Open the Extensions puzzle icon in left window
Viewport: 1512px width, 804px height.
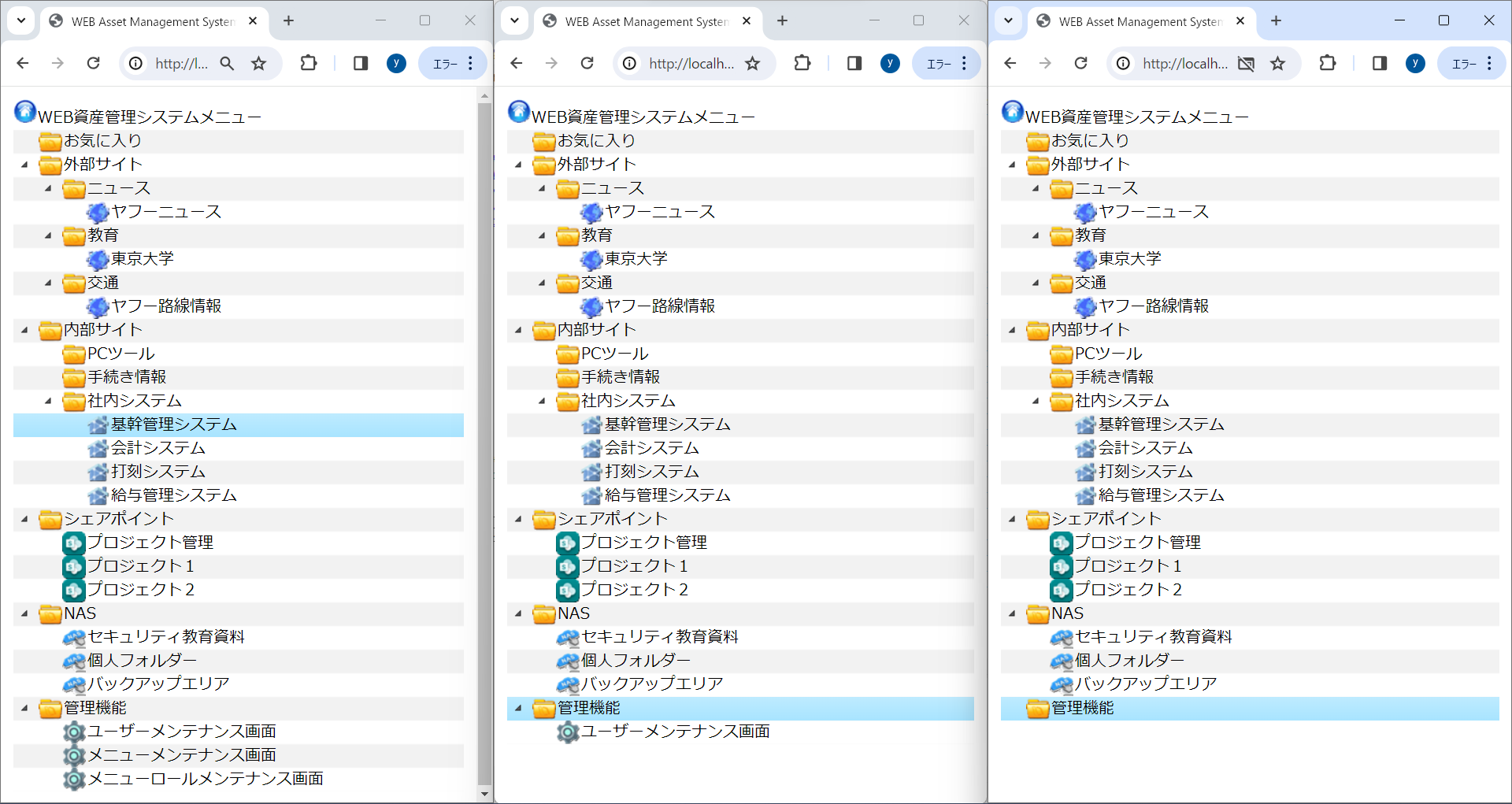click(309, 64)
